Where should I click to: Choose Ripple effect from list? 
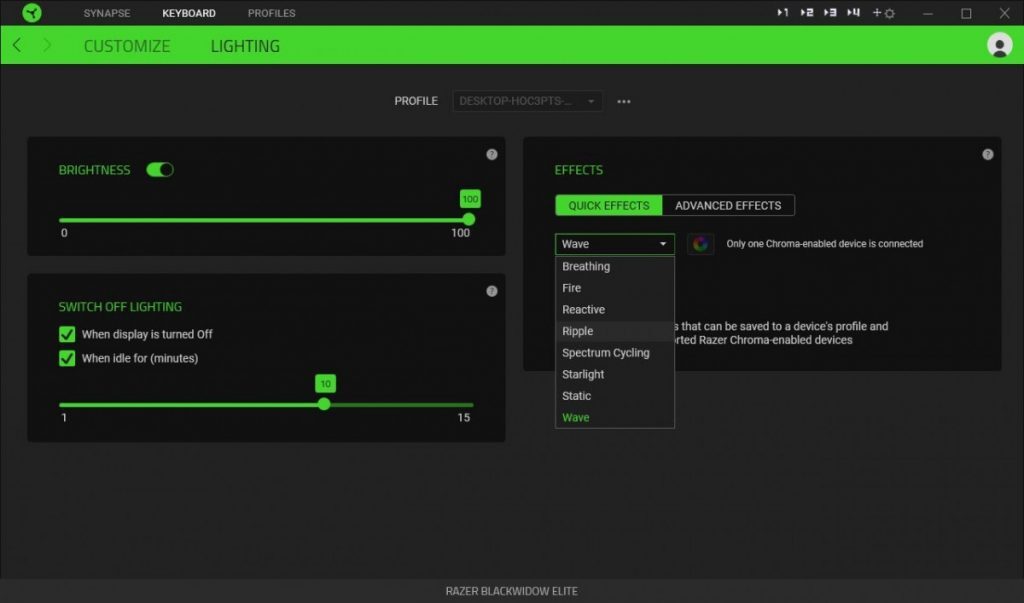pyautogui.click(x=615, y=331)
